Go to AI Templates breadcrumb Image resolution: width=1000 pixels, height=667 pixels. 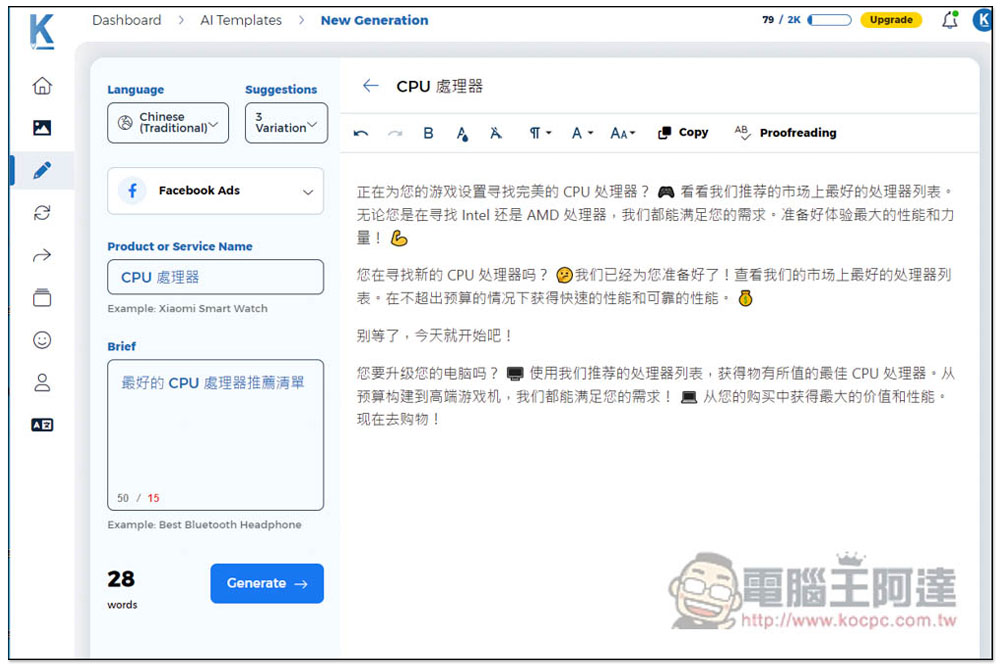pos(241,20)
